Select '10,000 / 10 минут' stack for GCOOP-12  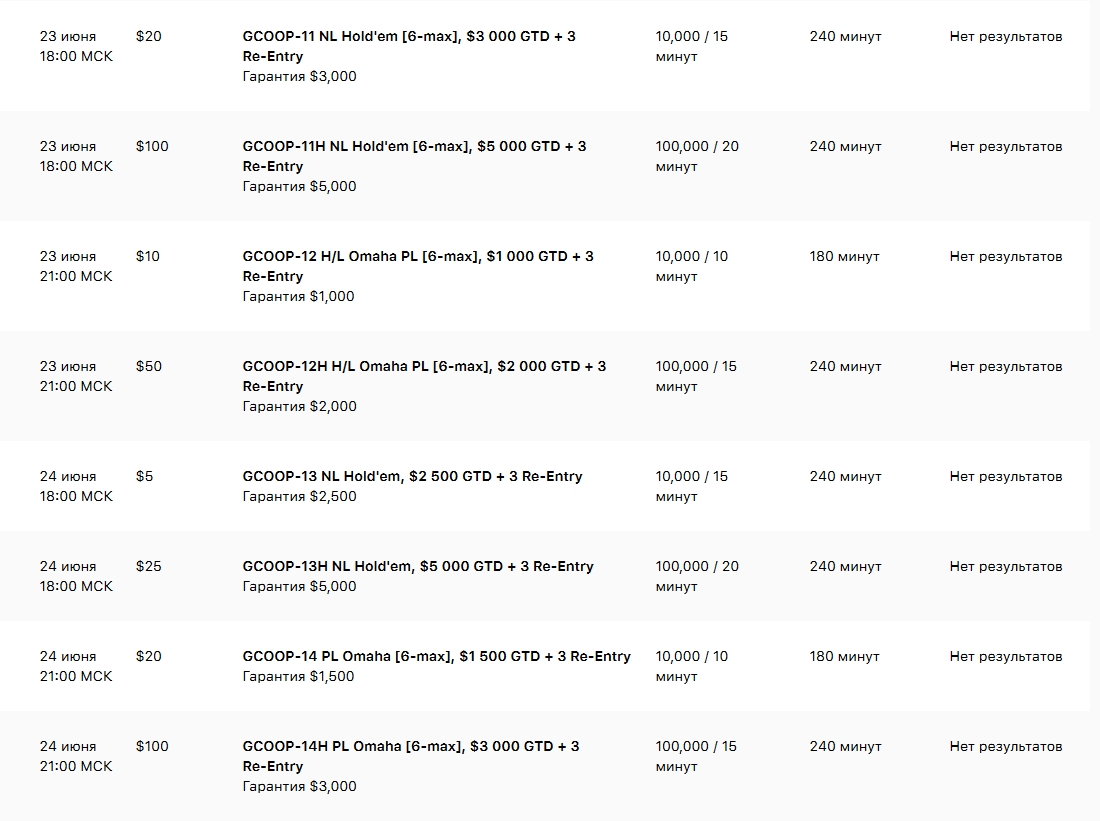692,267
